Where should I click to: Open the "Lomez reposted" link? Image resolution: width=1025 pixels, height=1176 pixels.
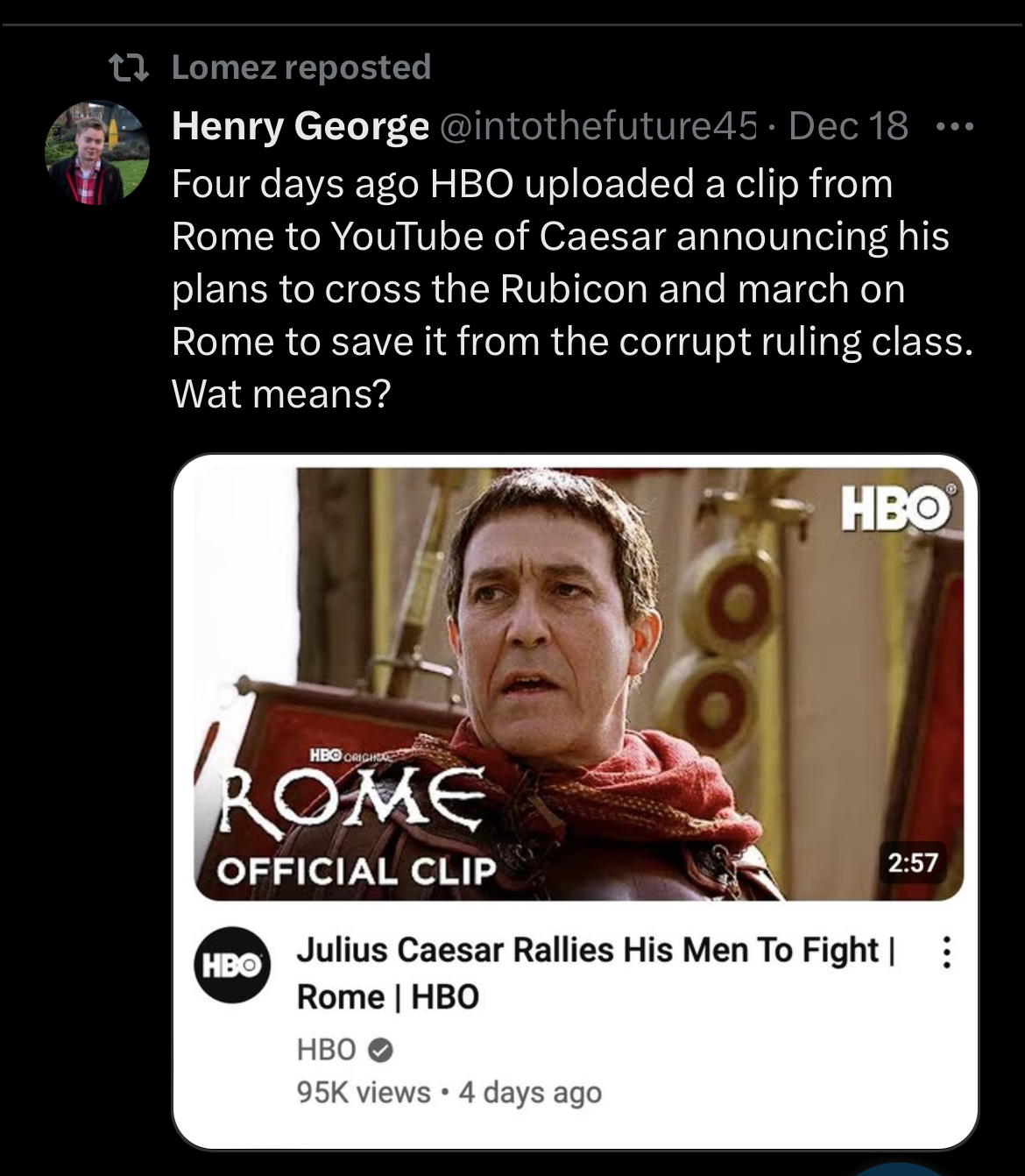pos(300,67)
